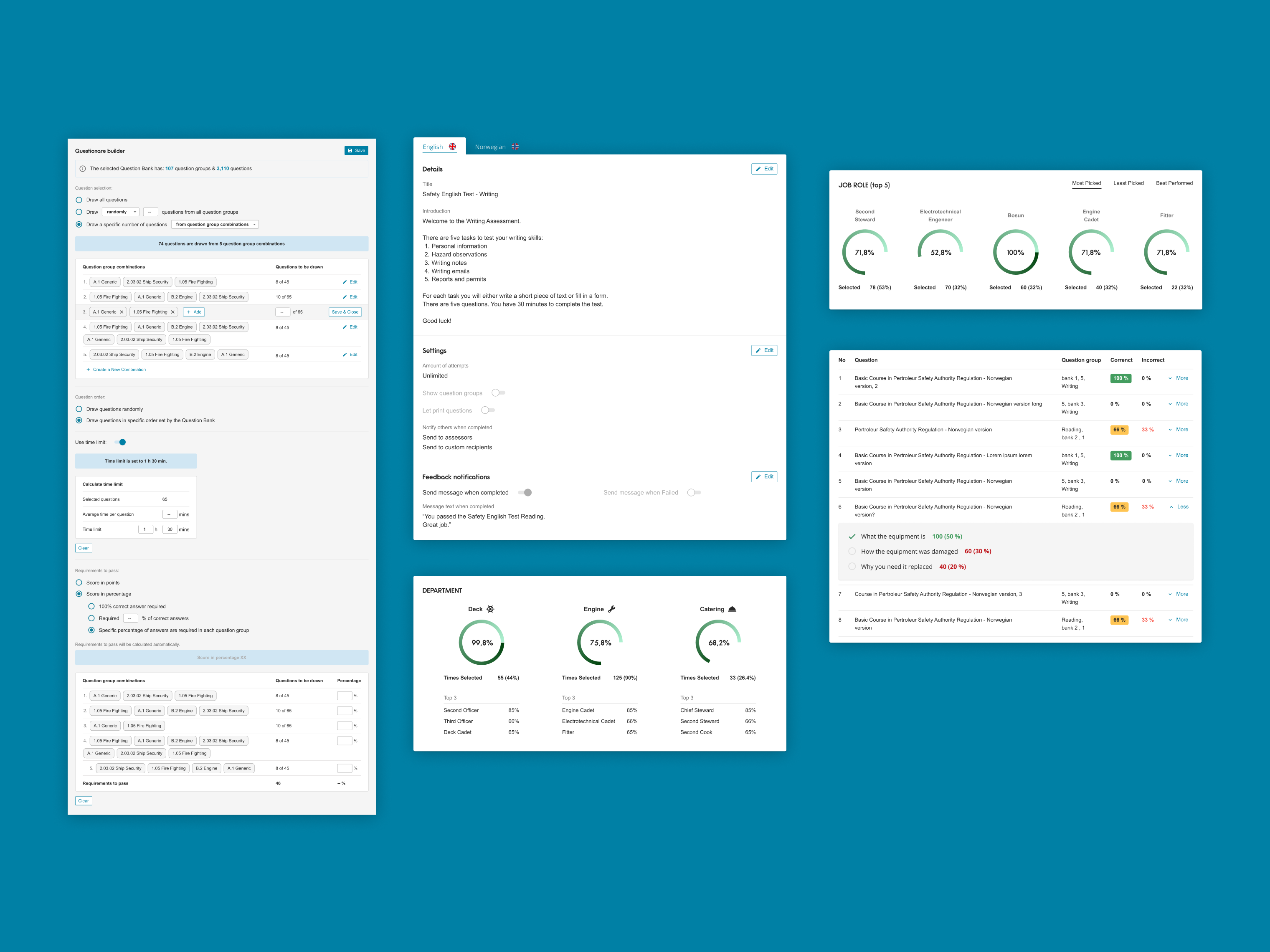Switch to the Least Picked tab
Viewport: 1270px width, 952px height.
pos(1128,183)
